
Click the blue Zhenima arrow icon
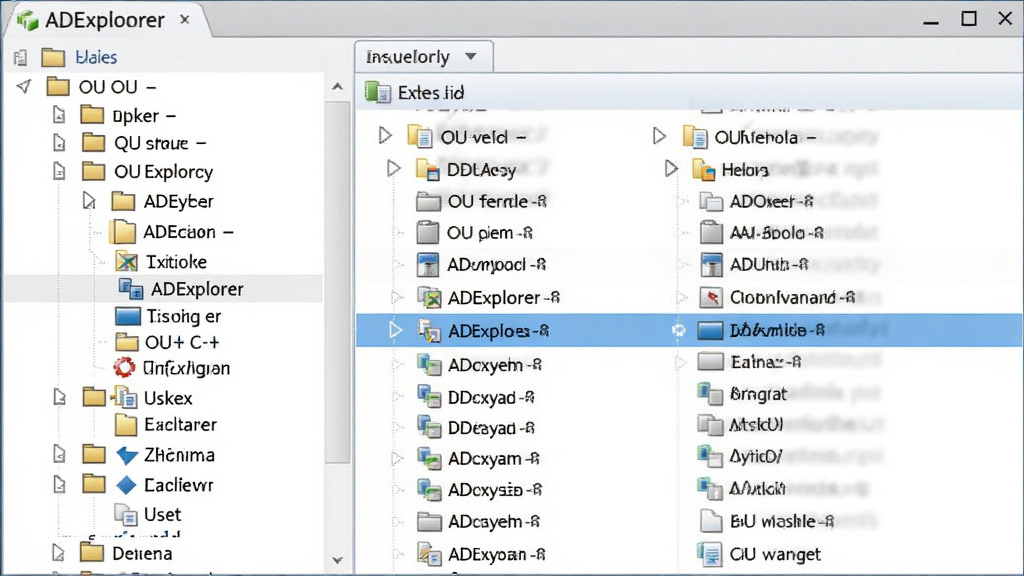pyautogui.click(x=127, y=455)
